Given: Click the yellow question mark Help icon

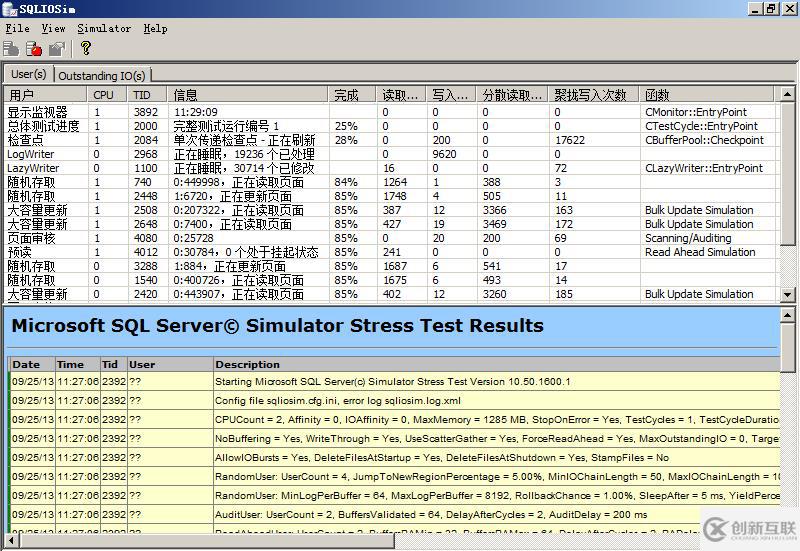Looking at the screenshot, I should [x=86, y=48].
